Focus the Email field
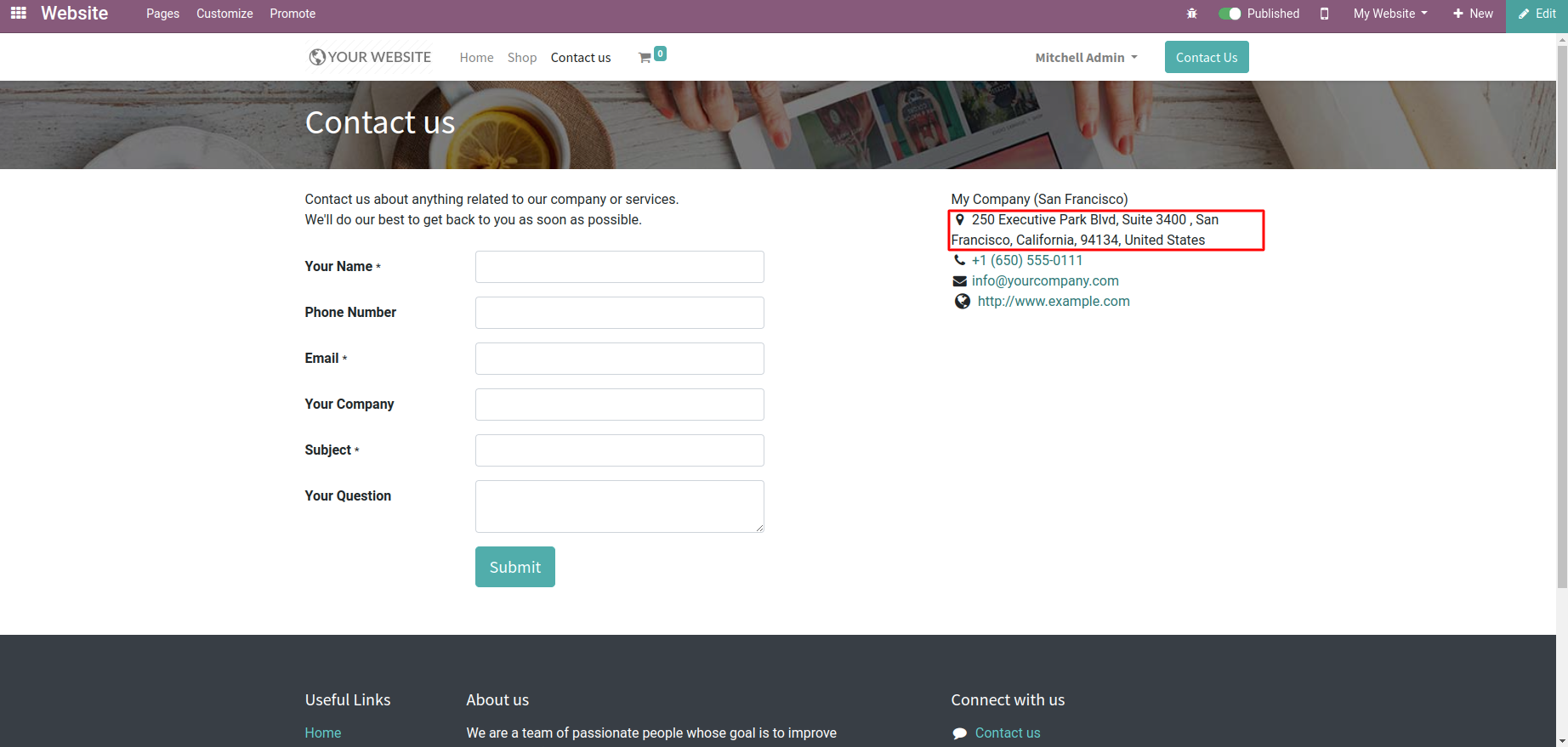The image size is (1568, 747). [619, 359]
